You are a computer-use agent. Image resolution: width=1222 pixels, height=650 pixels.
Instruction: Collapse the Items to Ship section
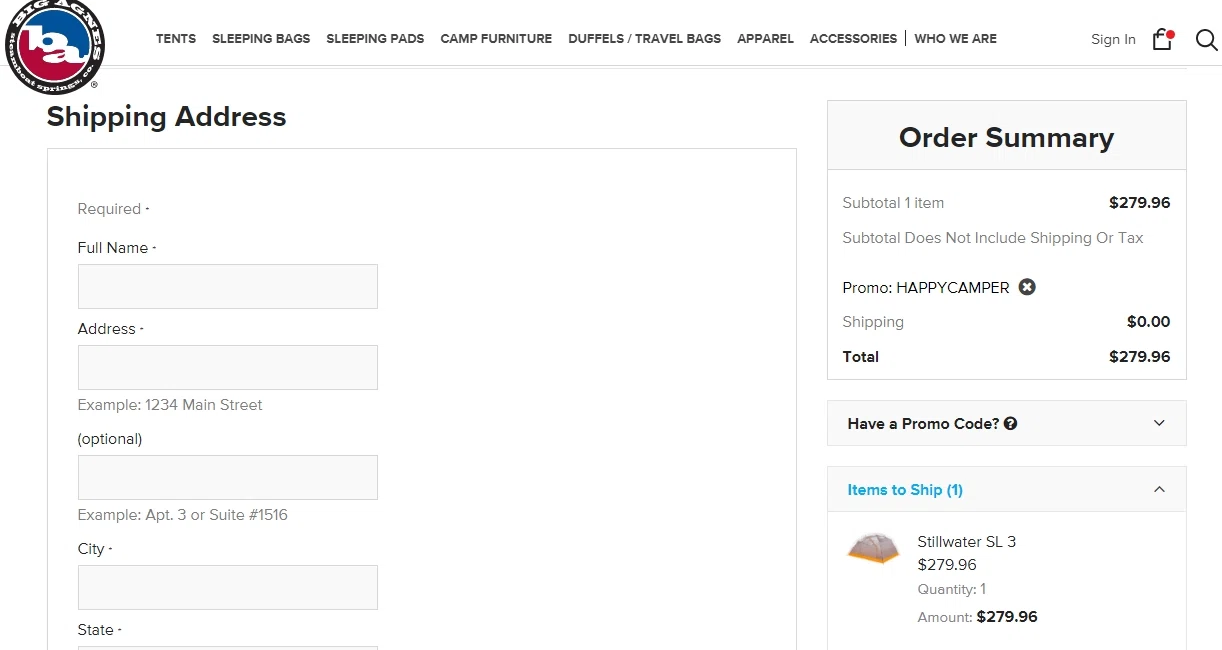tap(1159, 489)
